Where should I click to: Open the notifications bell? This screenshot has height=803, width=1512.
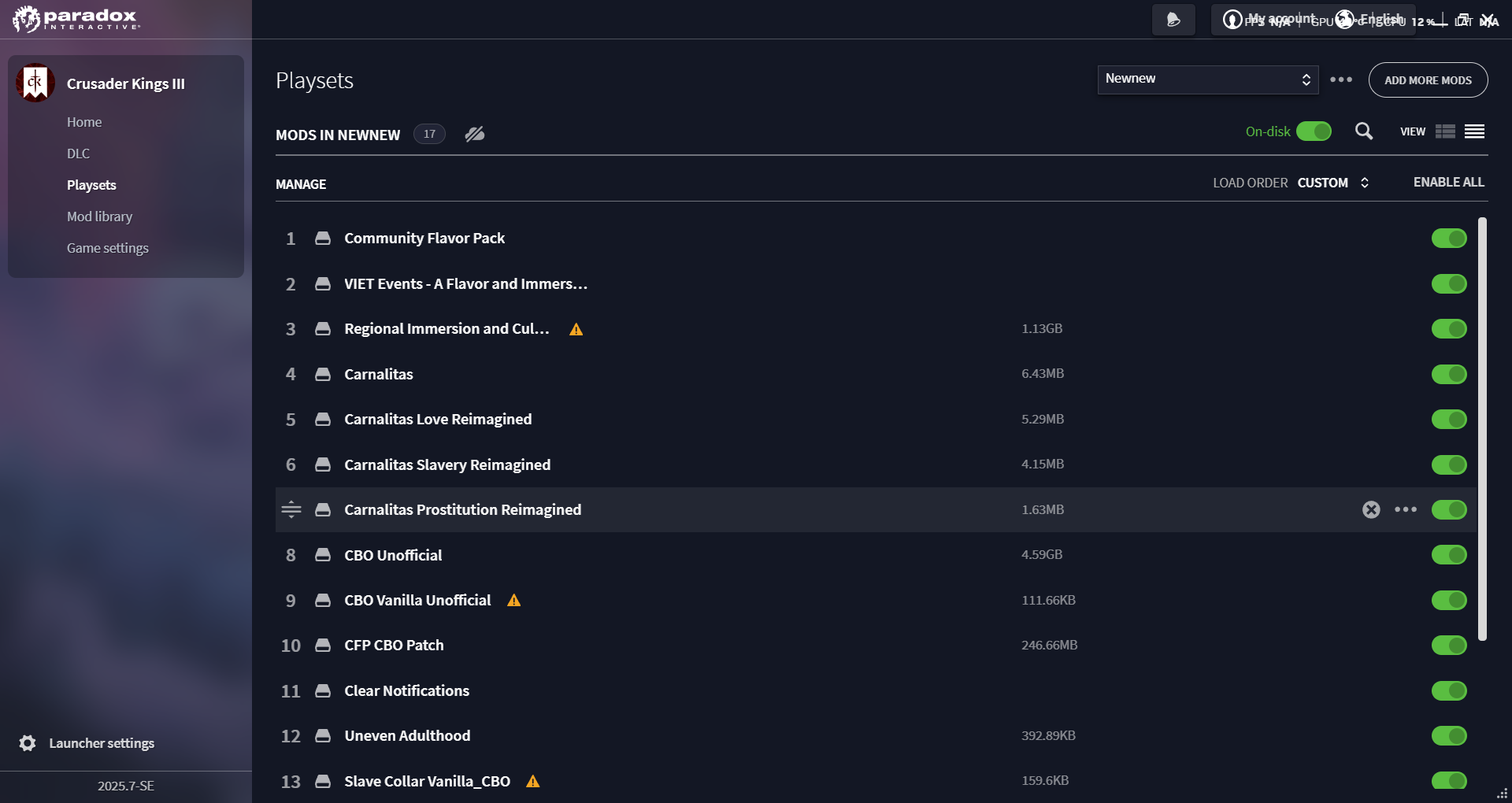[1173, 20]
